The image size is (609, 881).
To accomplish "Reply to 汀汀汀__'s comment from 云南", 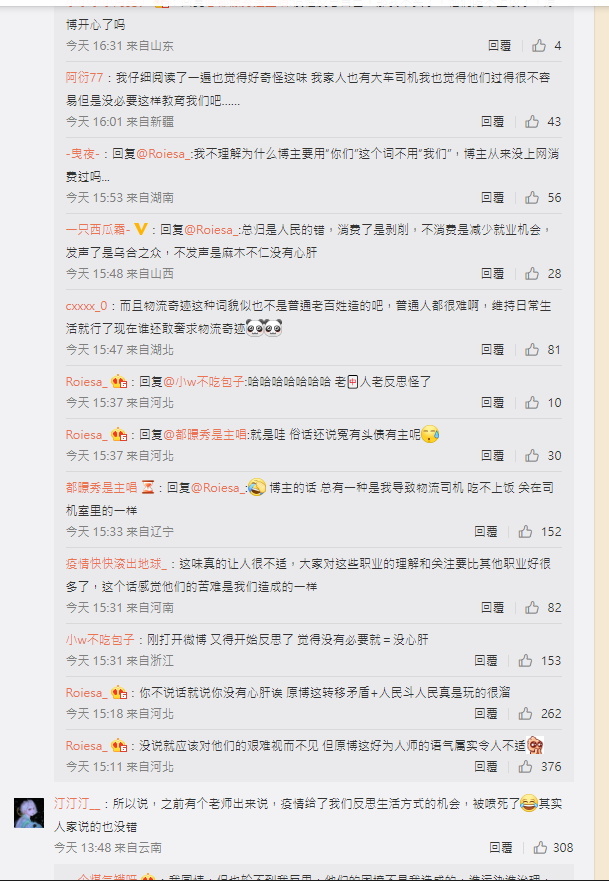I will (501, 847).
